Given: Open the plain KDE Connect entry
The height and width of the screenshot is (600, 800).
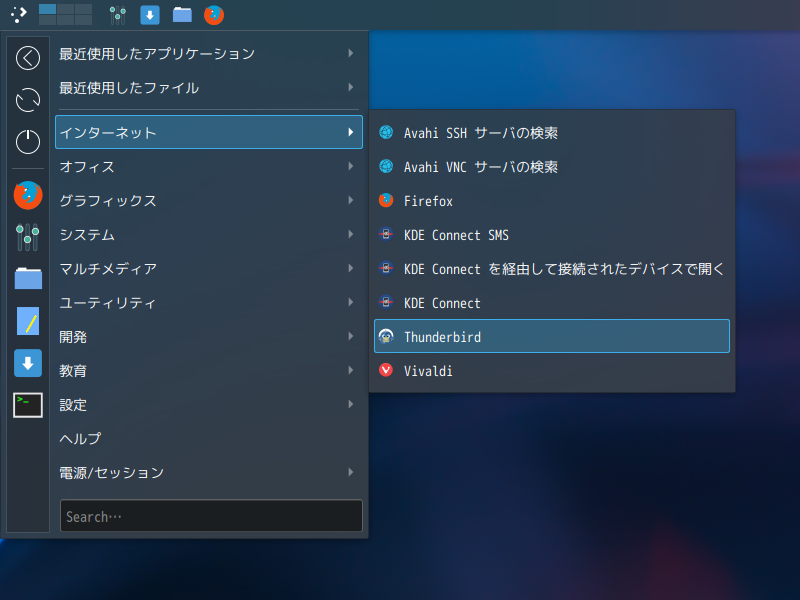Looking at the screenshot, I should [x=552, y=303].
